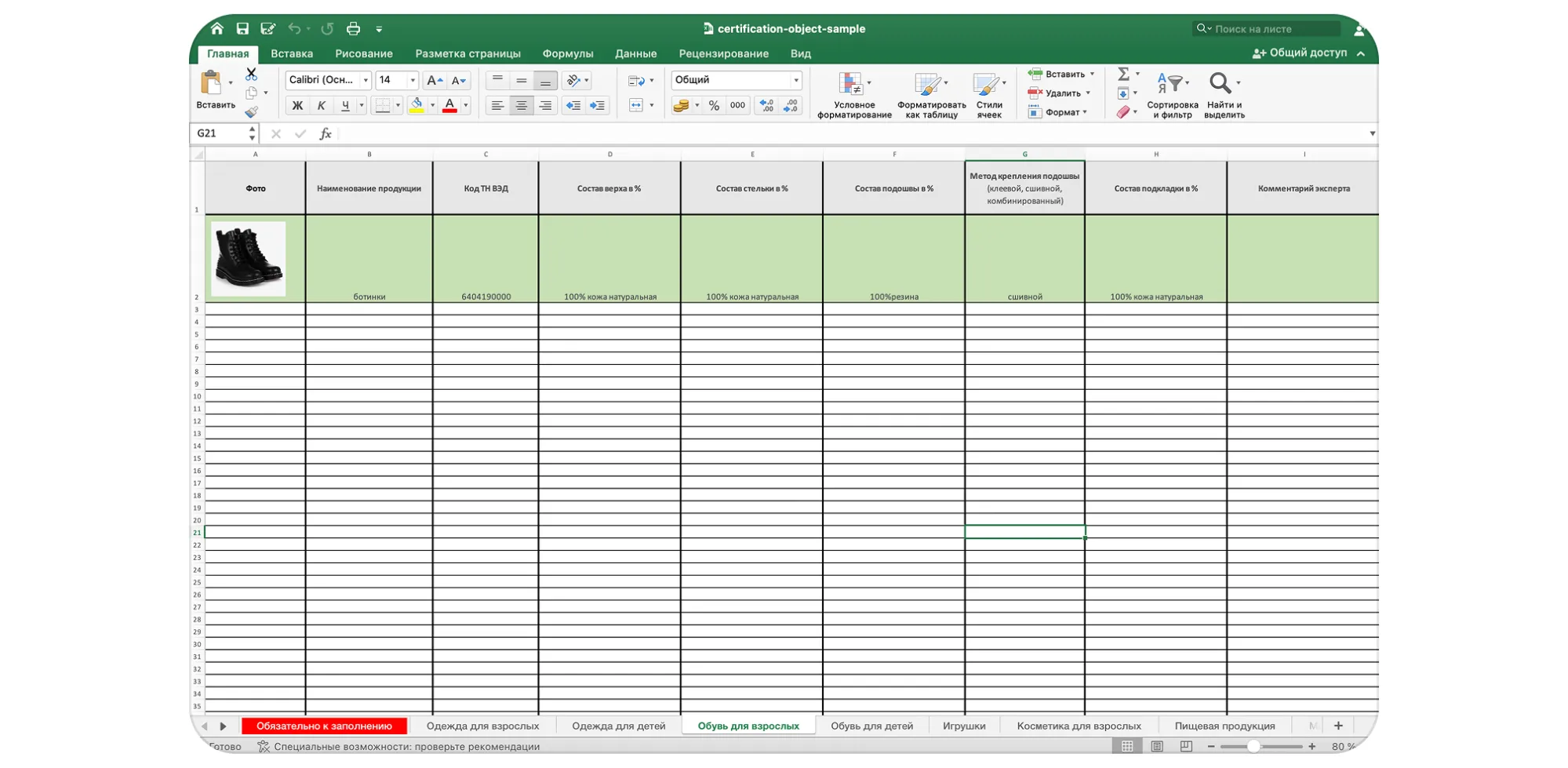The height and width of the screenshot is (768, 1568).
Task: Expand the font name Calibri dropdown
Action: click(x=366, y=80)
